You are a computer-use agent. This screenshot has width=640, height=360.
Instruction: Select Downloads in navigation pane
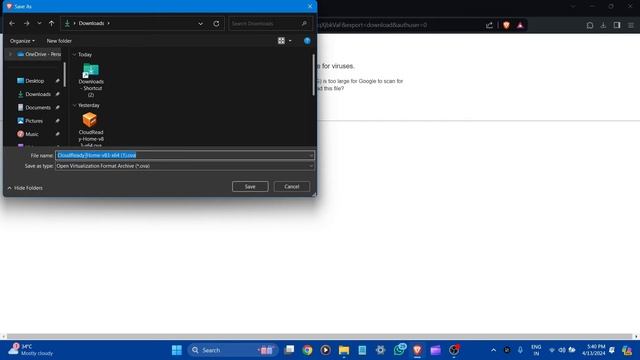coord(38,94)
